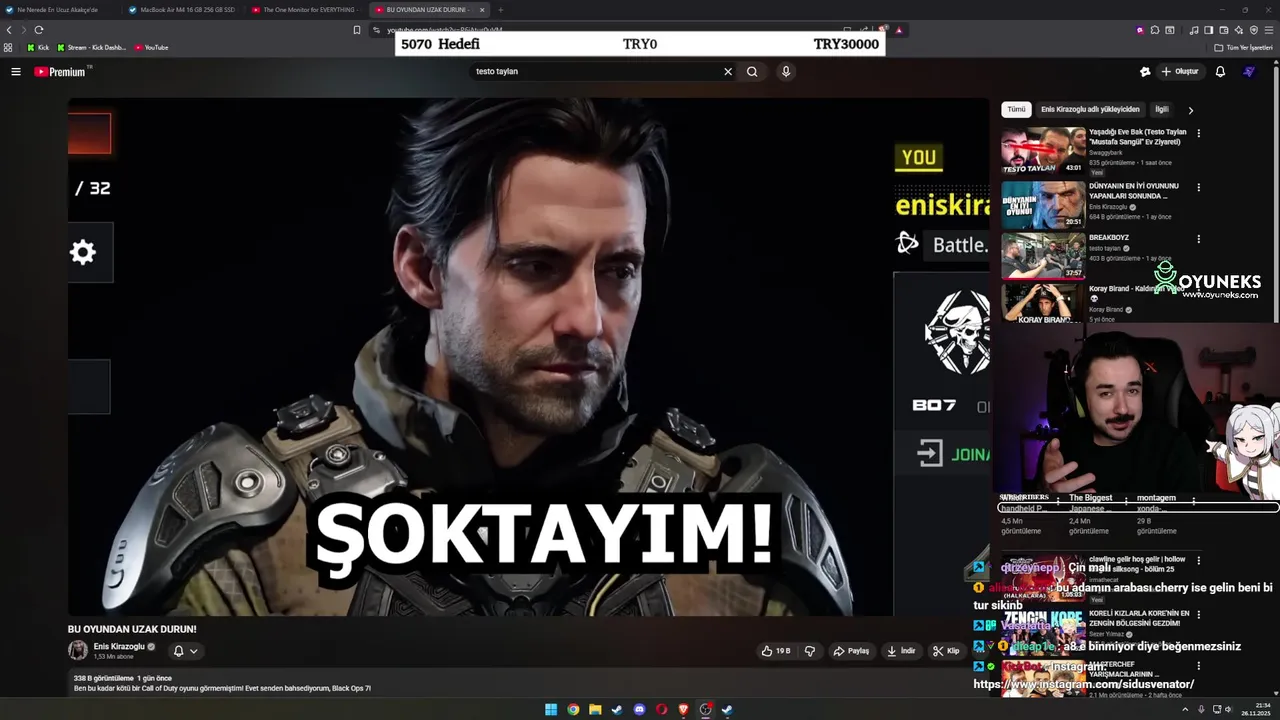This screenshot has width=1280, height=720.
Task: Open the Kick bookmark
Action: click(x=38, y=47)
